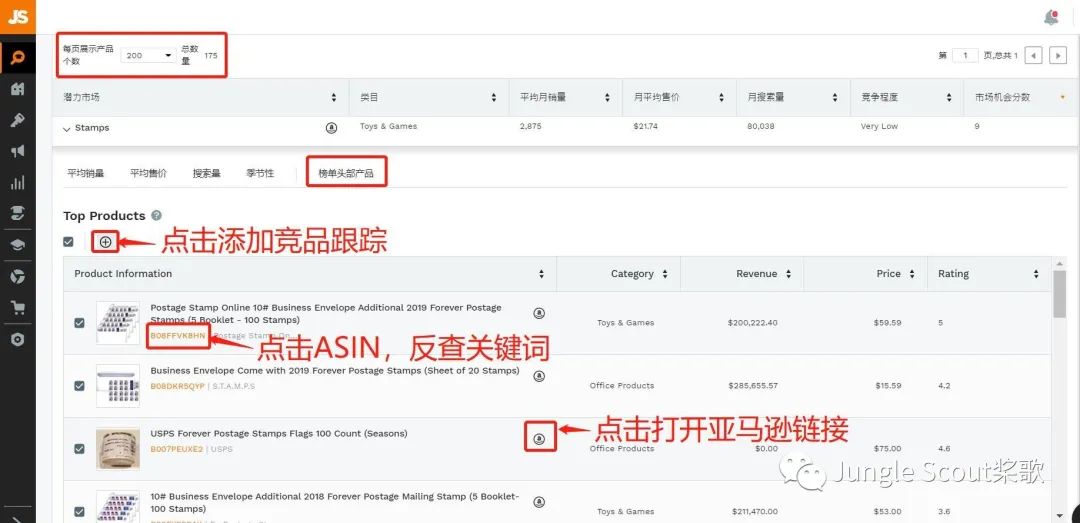Sort Top Products by Category
The width and height of the screenshot is (1080, 523).
click(665, 274)
